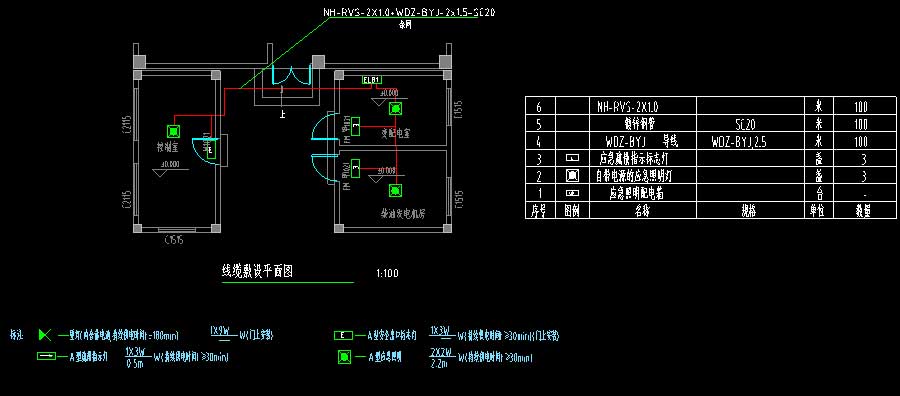Image resolution: width=900 pixels, height=396 pixels.
Task: Select the arrow evacuation indicator legend symbol
Action: (46, 356)
